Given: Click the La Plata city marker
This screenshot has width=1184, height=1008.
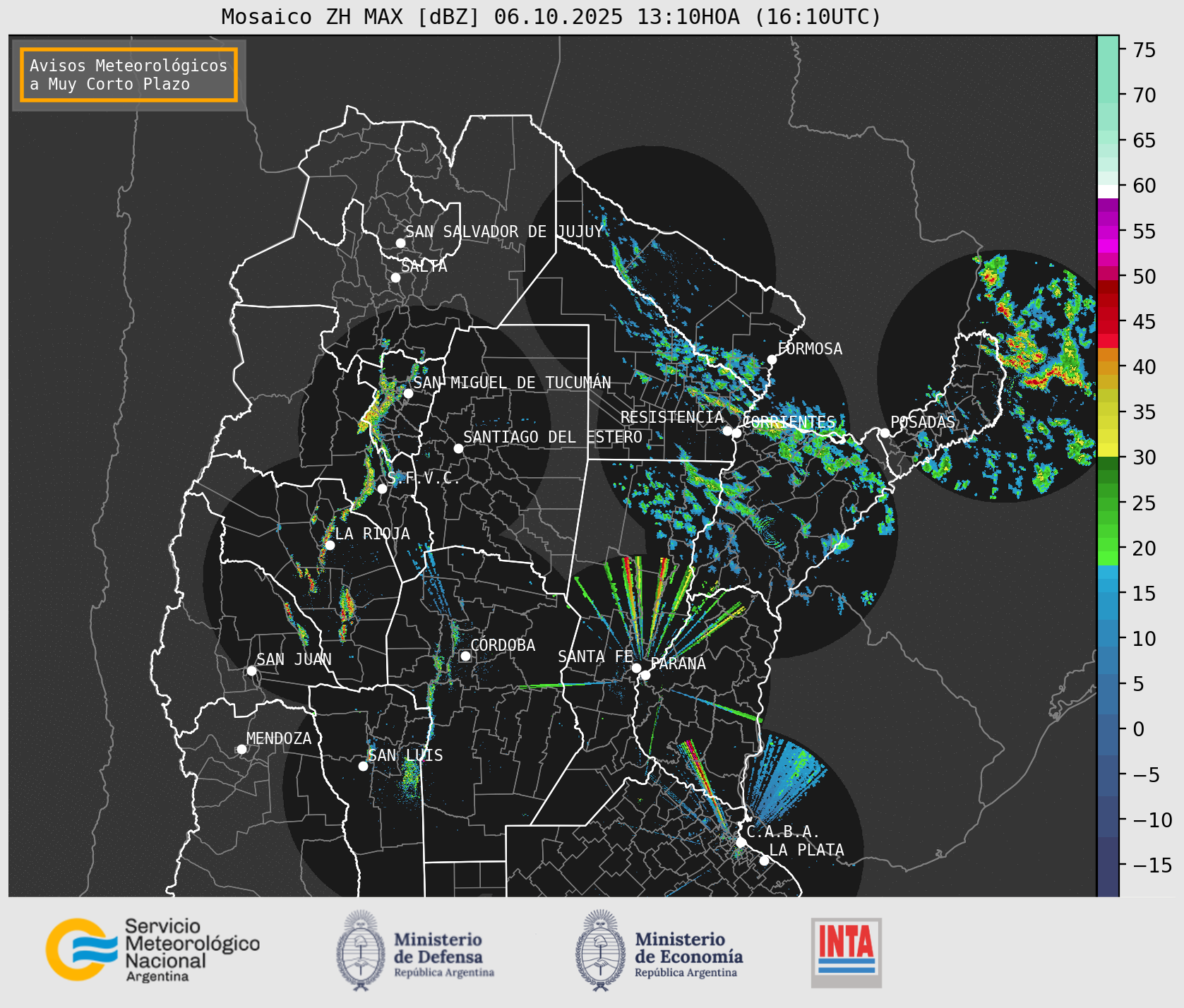Looking at the screenshot, I should [764, 860].
